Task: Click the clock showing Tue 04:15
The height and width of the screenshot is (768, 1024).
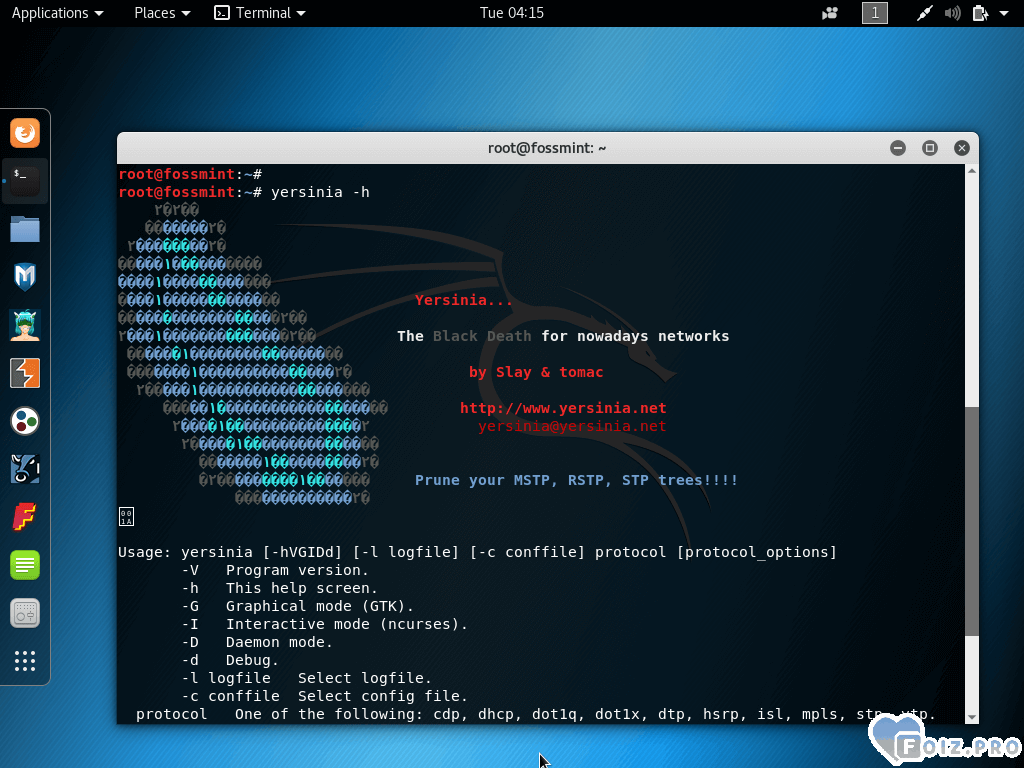Action: pyautogui.click(x=511, y=13)
